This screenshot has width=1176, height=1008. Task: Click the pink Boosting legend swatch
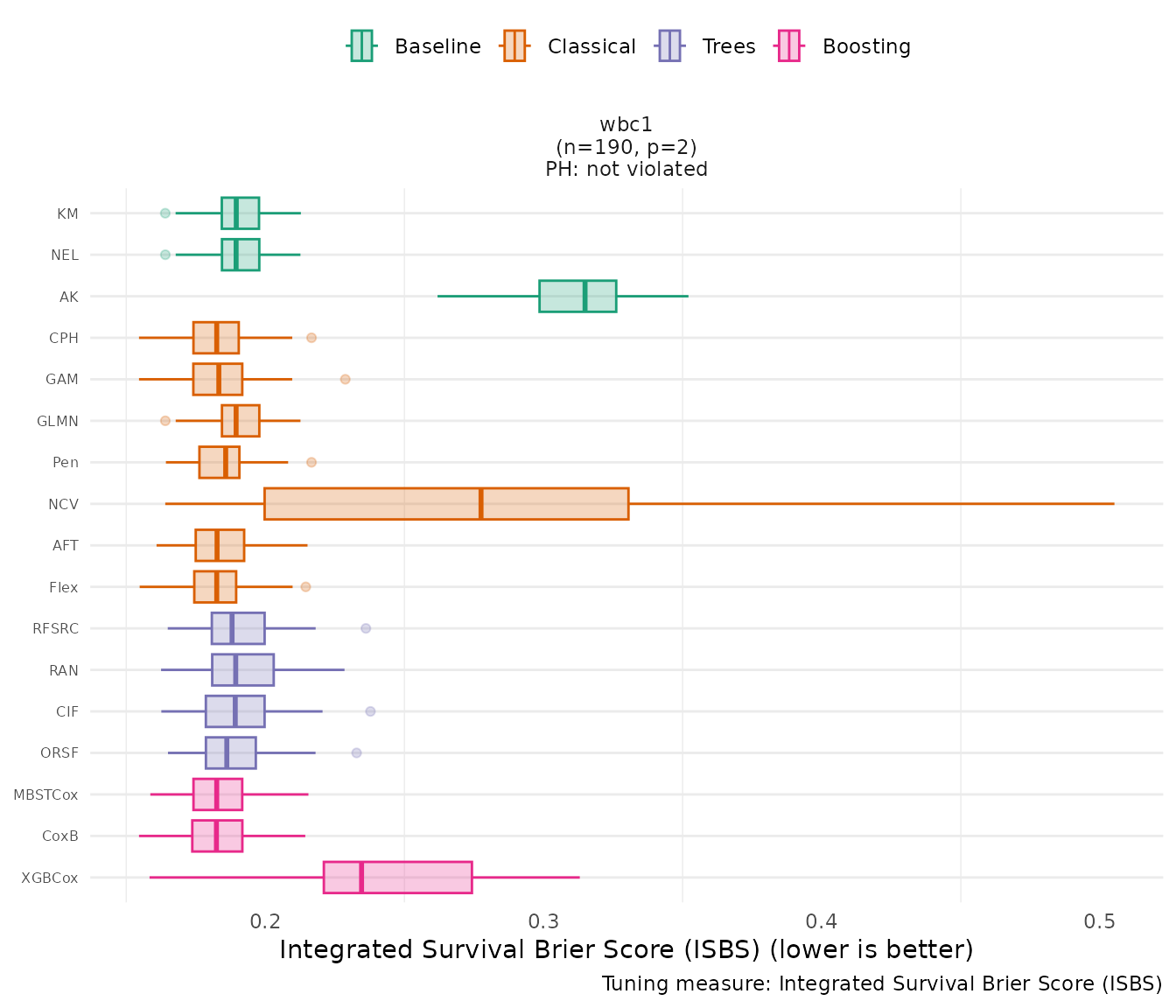click(x=789, y=46)
